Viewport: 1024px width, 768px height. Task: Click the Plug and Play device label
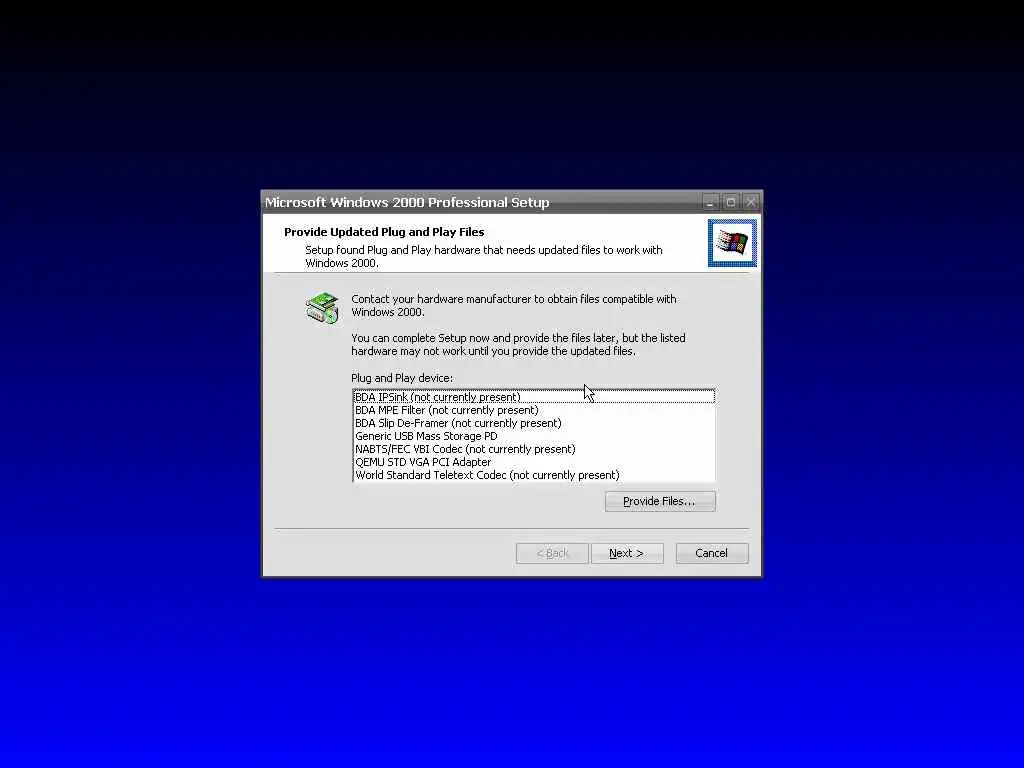point(402,378)
